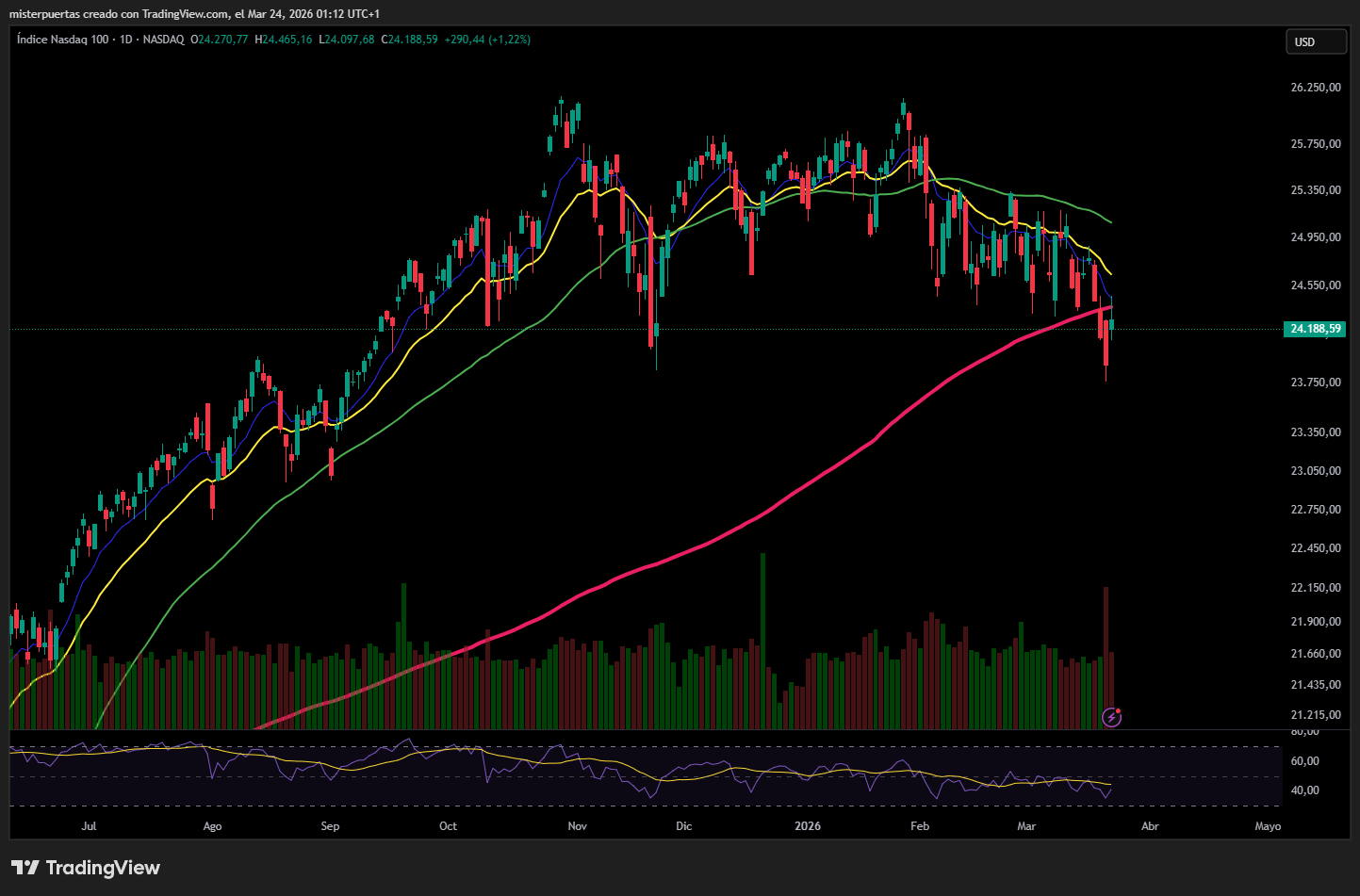The width and height of the screenshot is (1360, 896).
Task: Click the 23.050,00 price axis label
Action: tap(1316, 471)
